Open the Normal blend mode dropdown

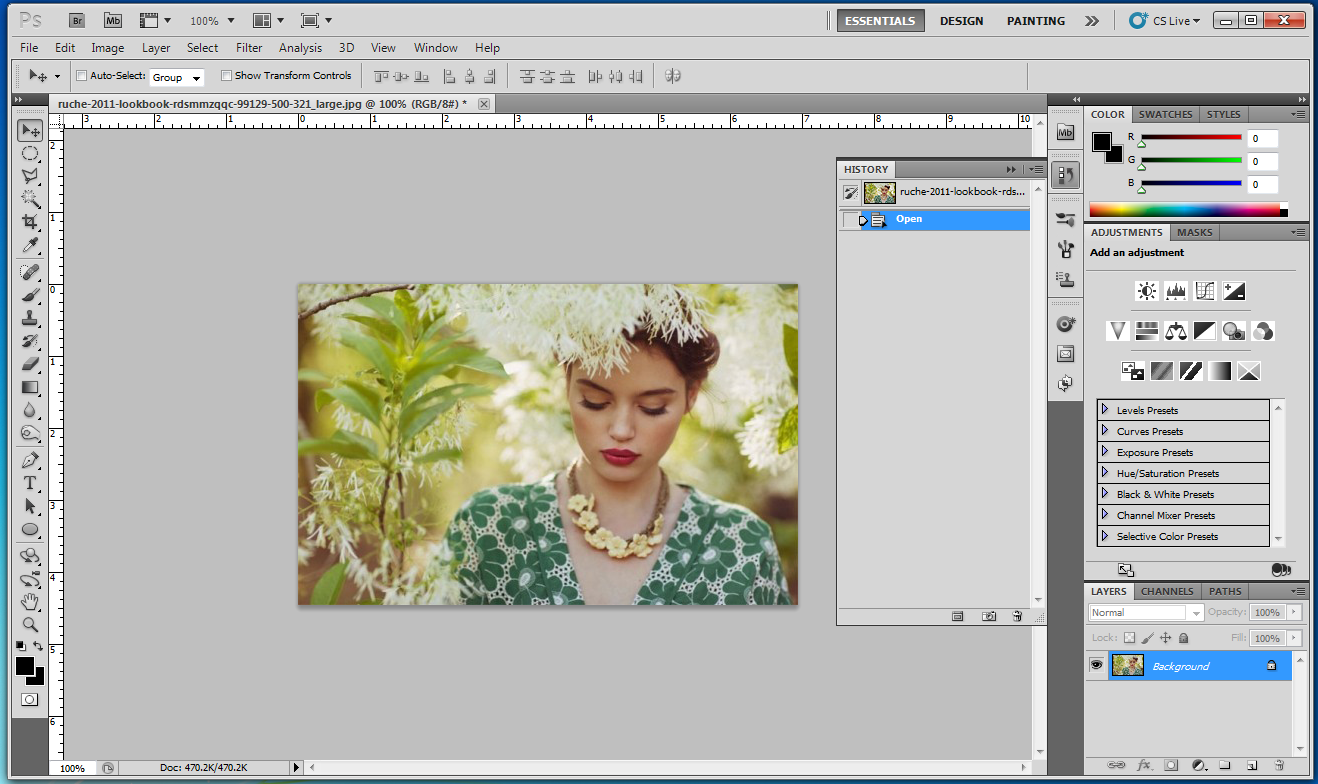point(1146,612)
